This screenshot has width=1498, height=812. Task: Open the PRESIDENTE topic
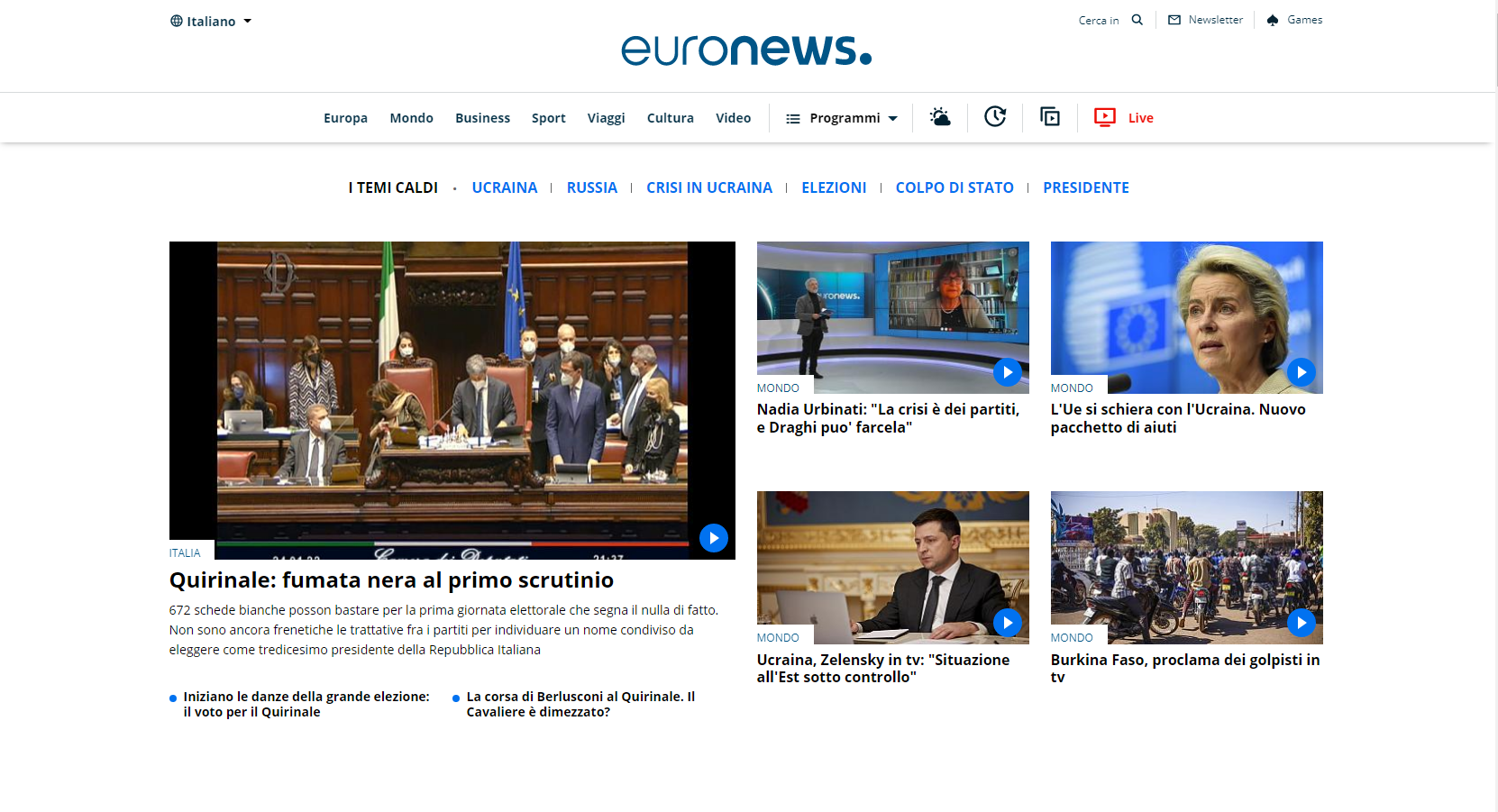click(x=1086, y=187)
